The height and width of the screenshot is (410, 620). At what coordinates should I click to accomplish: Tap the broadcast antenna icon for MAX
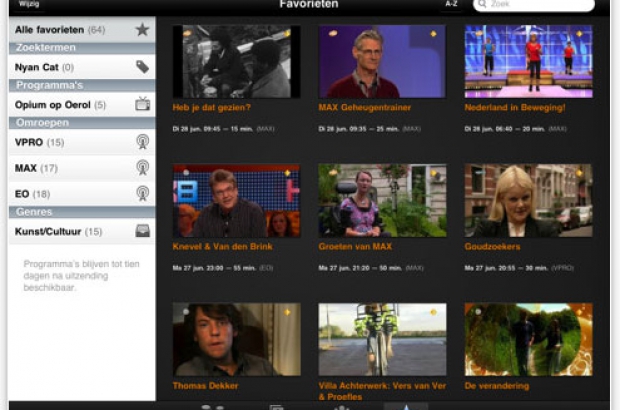pos(142,168)
